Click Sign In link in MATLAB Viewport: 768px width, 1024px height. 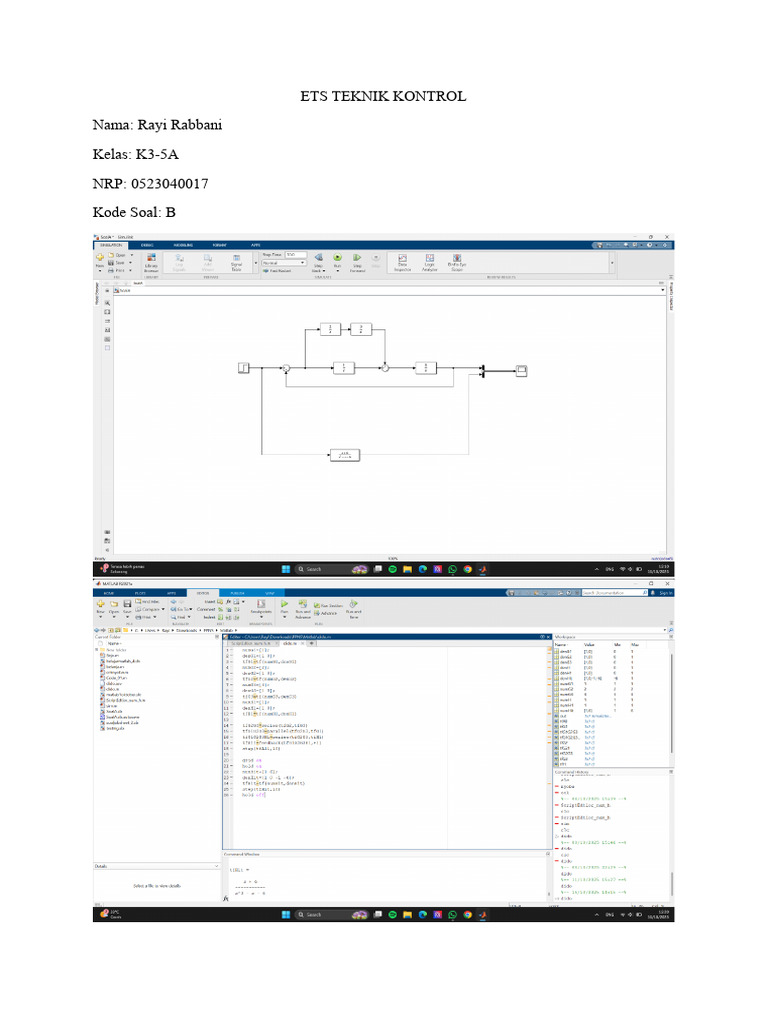click(665, 593)
